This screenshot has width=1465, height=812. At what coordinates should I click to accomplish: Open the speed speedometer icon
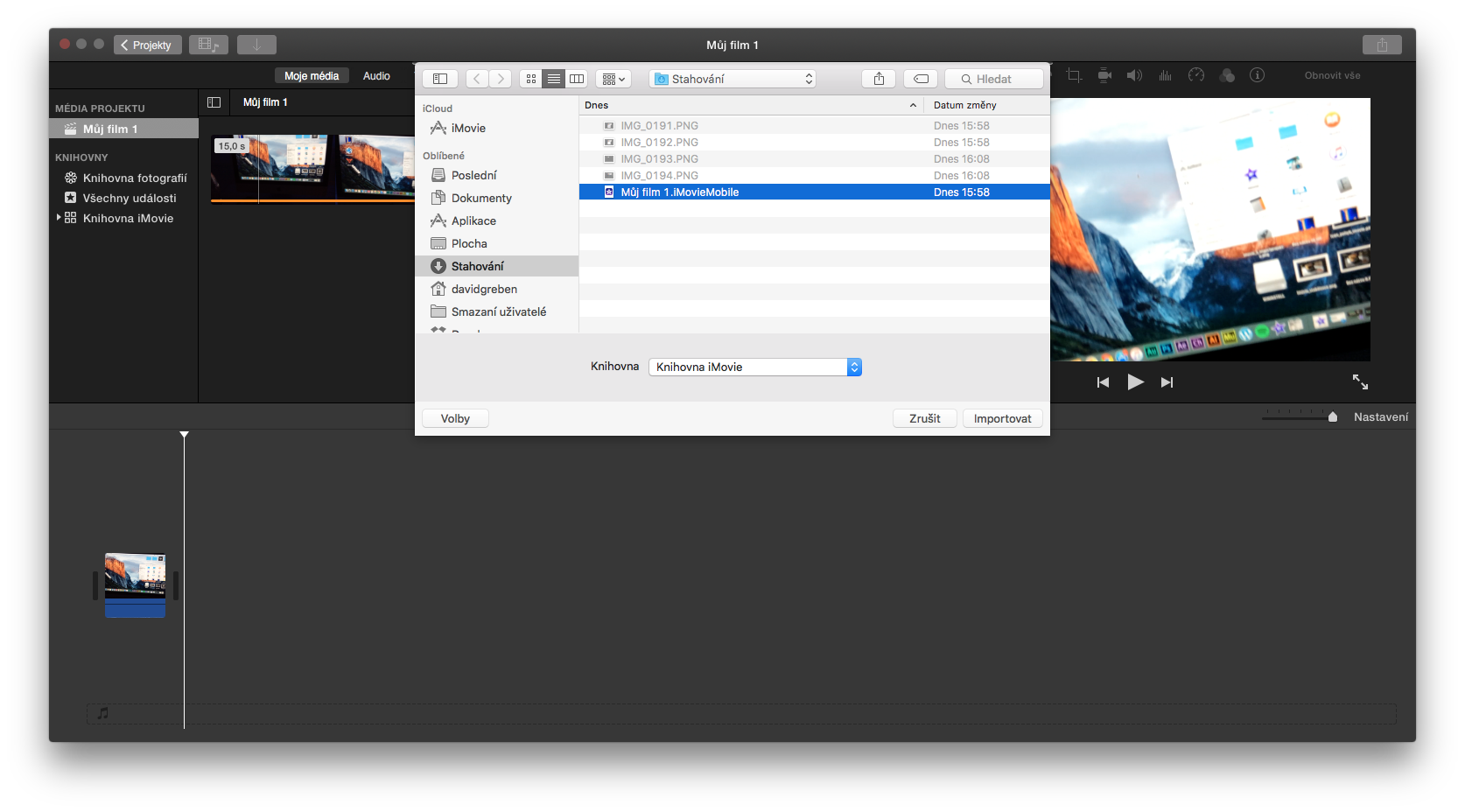coord(1196,75)
